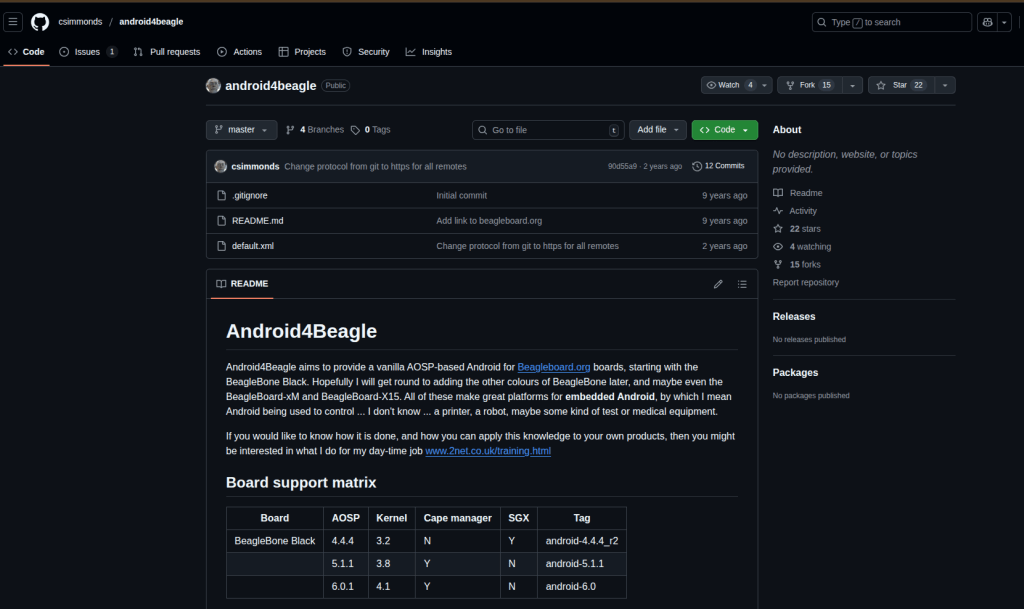Expand the green Code dropdown button
Viewport: 1024px width, 609px height.
point(724,130)
